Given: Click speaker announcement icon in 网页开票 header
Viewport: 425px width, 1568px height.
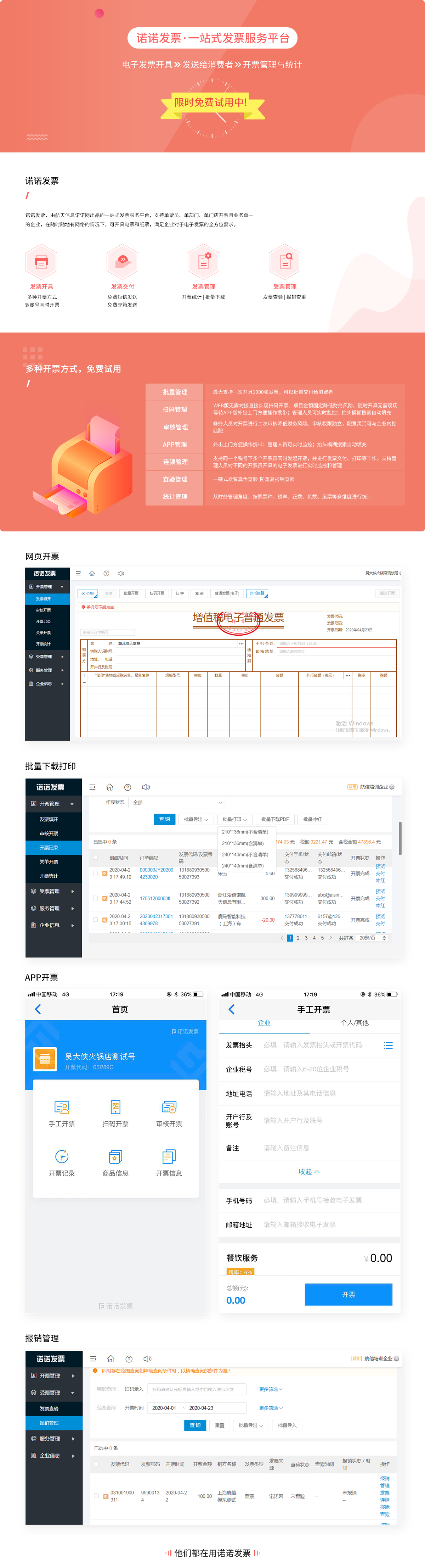Looking at the screenshot, I should (121, 573).
